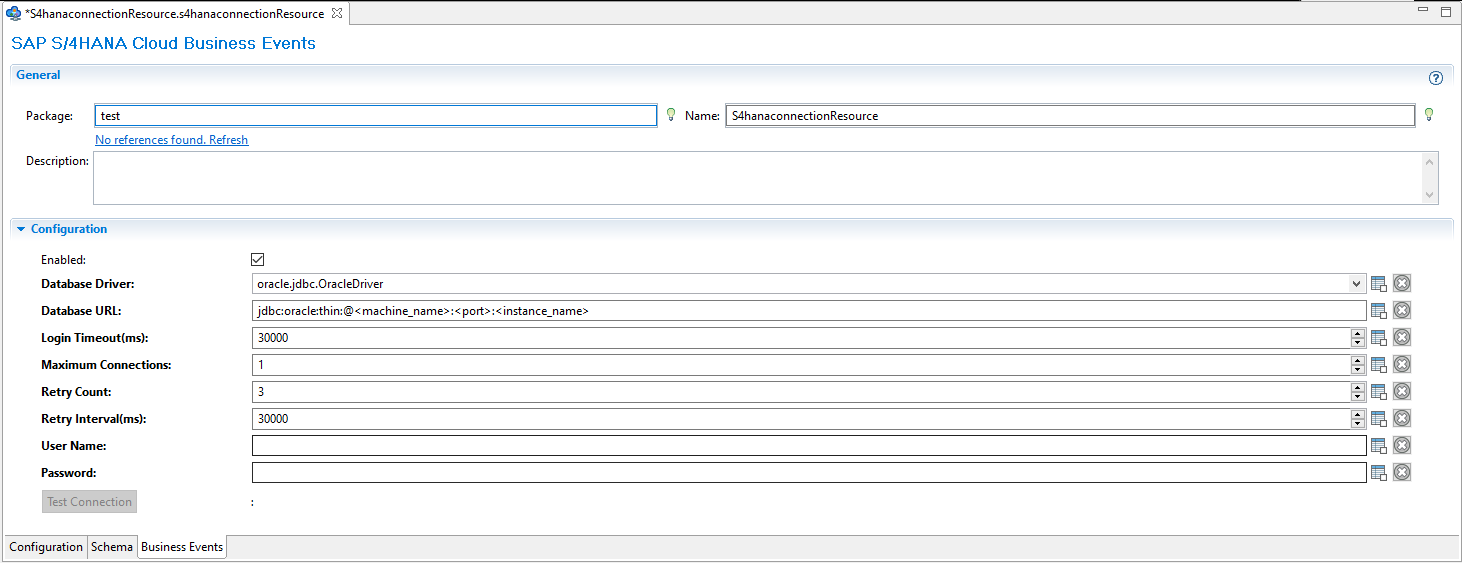This screenshot has height=563, width=1462.
Task: Click into the Password field
Action: 809,473
